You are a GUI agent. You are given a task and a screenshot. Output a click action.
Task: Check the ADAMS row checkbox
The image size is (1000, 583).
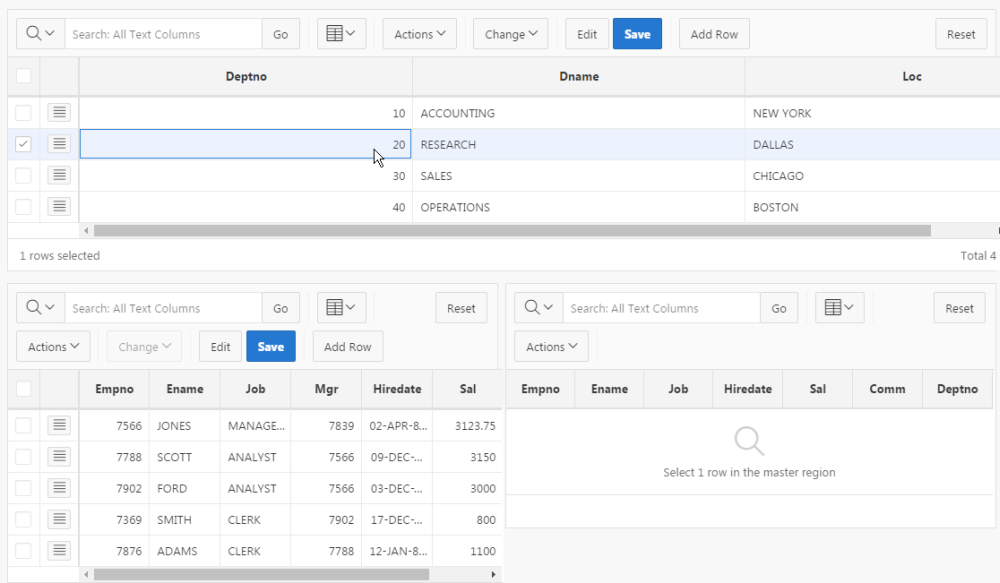tap(24, 550)
